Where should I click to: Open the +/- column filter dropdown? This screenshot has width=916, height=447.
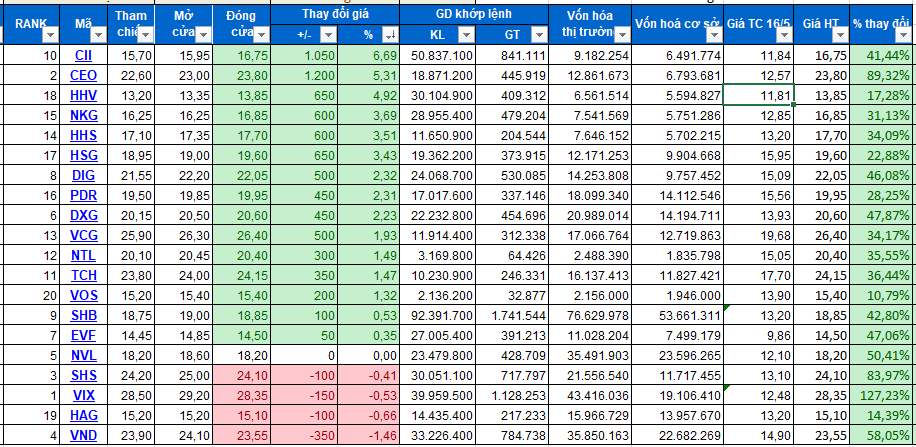328,36
